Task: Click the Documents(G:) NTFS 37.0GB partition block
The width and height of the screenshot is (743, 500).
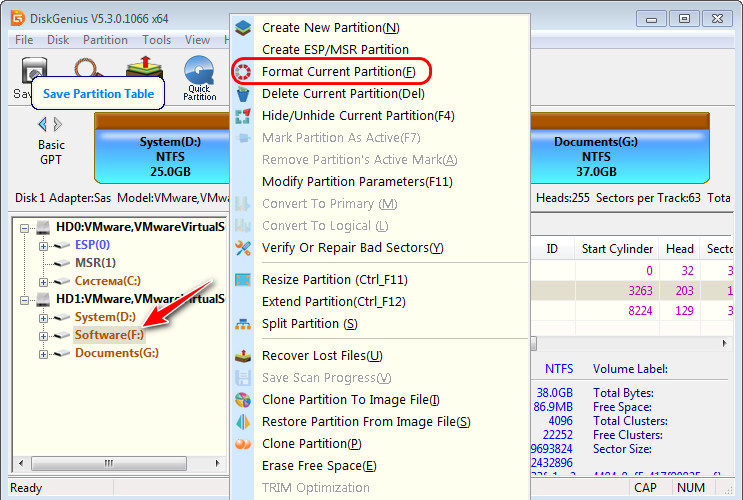Action: coord(619,148)
